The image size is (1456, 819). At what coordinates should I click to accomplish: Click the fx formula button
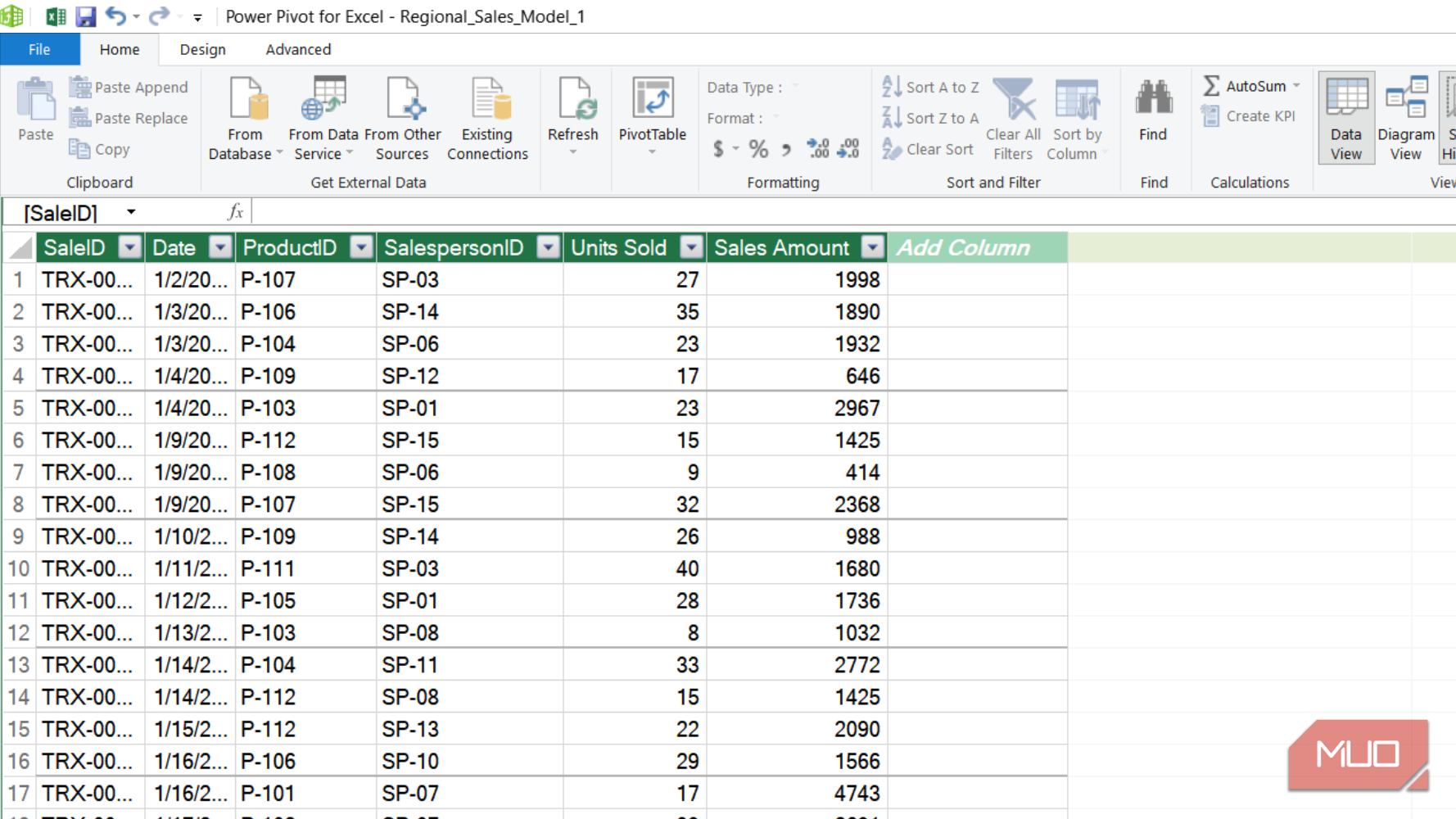coord(236,212)
